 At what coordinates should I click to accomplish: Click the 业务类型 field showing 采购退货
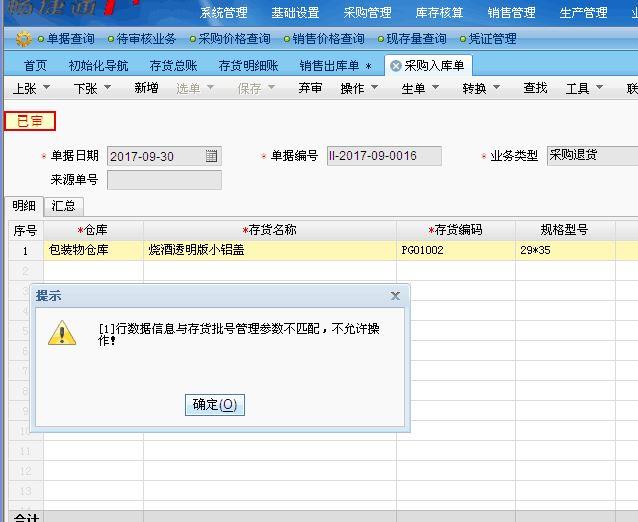[x=592, y=155]
